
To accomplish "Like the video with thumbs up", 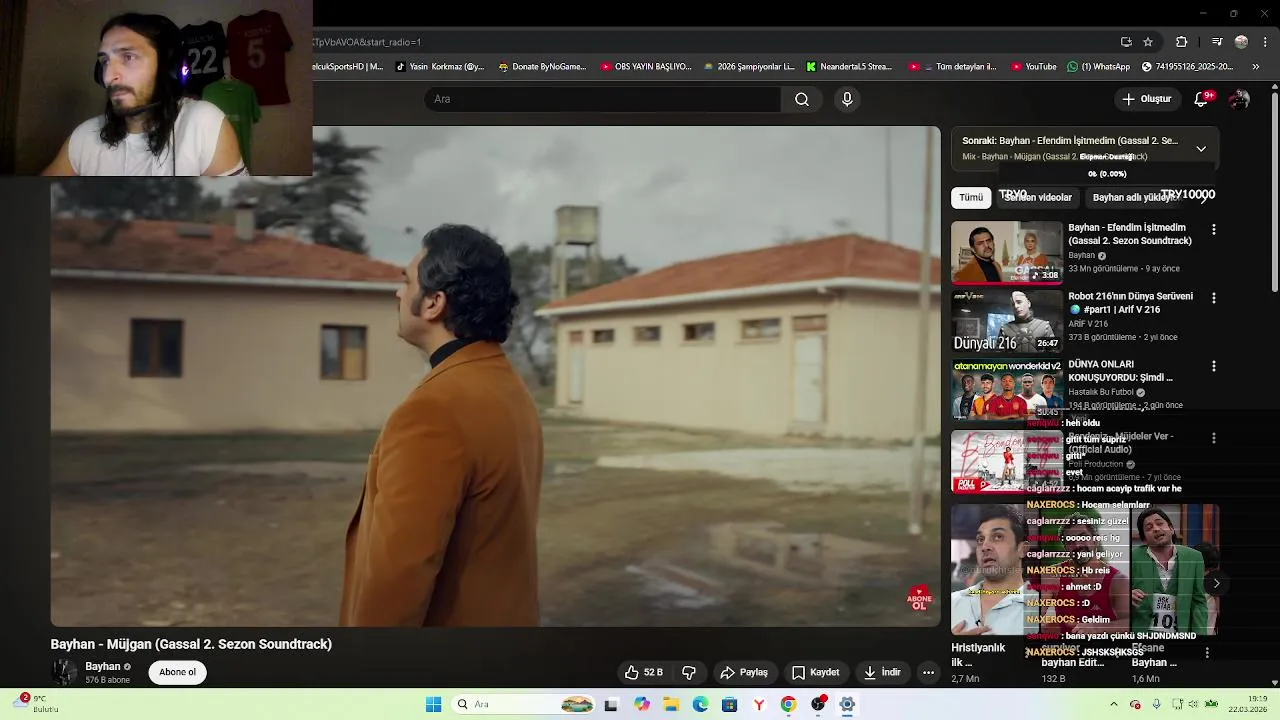I will [x=644, y=672].
